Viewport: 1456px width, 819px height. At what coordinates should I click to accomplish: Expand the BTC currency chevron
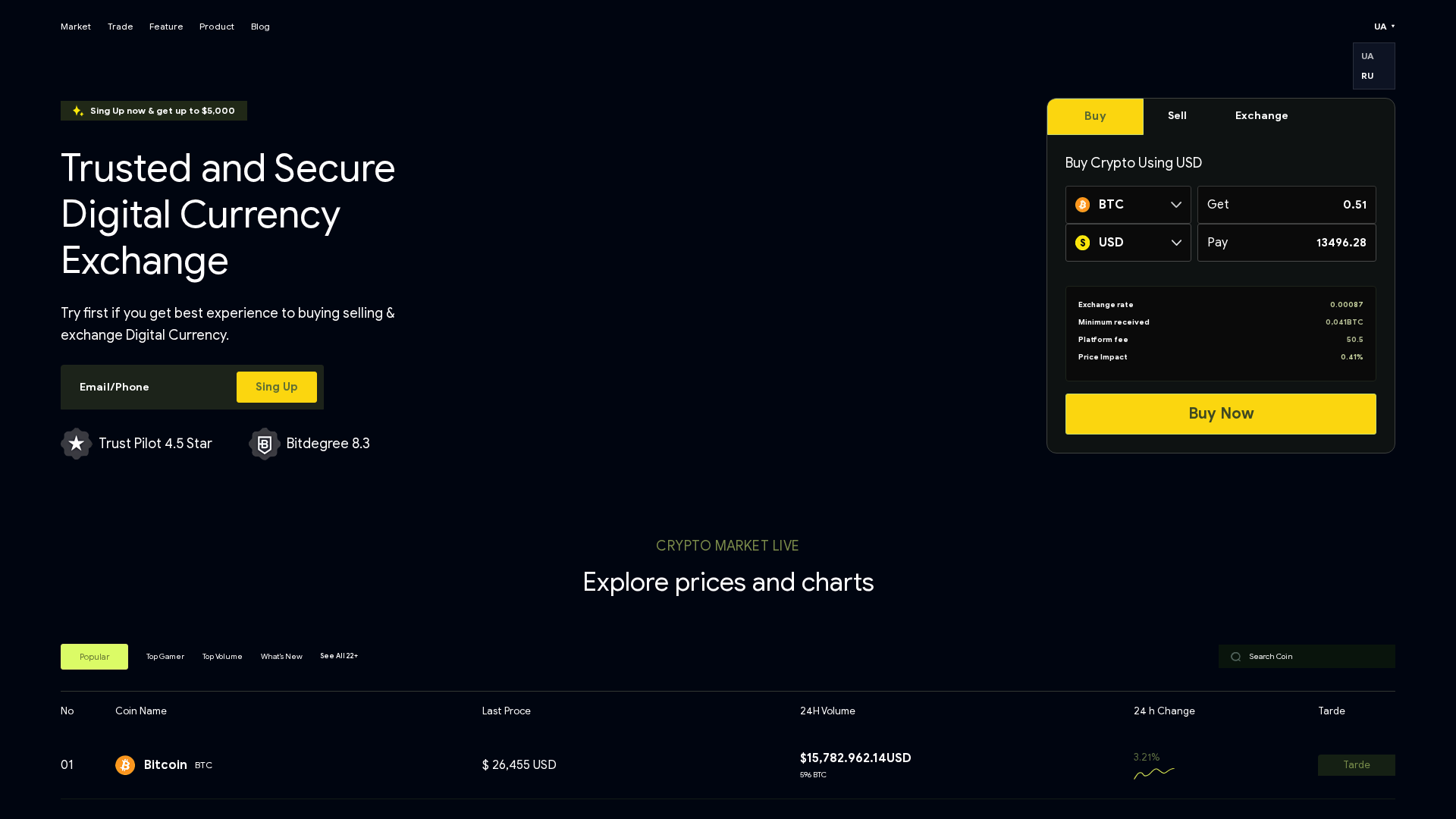1176,205
